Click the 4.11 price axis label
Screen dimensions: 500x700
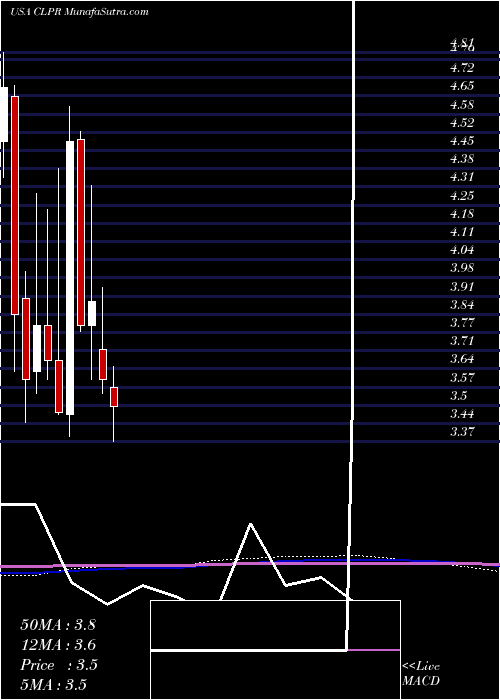point(462,232)
